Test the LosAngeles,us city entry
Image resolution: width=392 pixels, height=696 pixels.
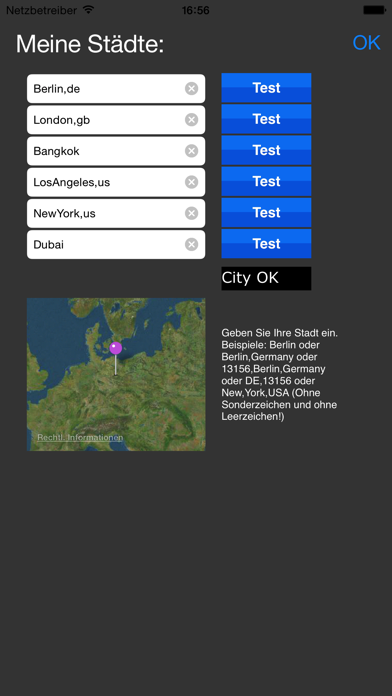266,181
